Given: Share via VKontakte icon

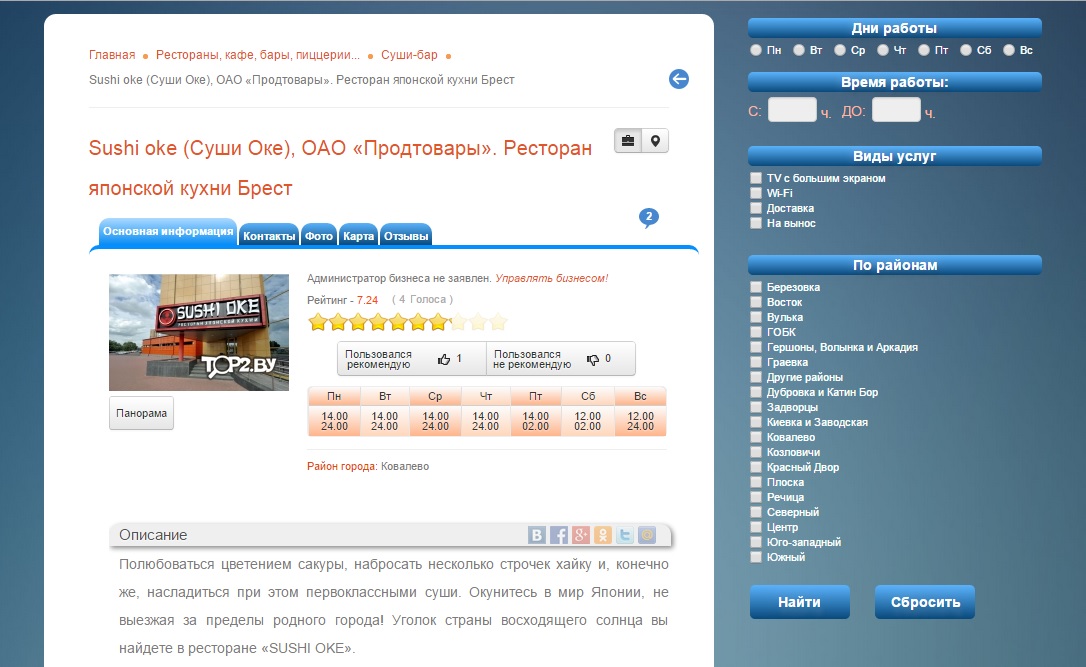Looking at the screenshot, I should pyautogui.click(x=537, y=535).
